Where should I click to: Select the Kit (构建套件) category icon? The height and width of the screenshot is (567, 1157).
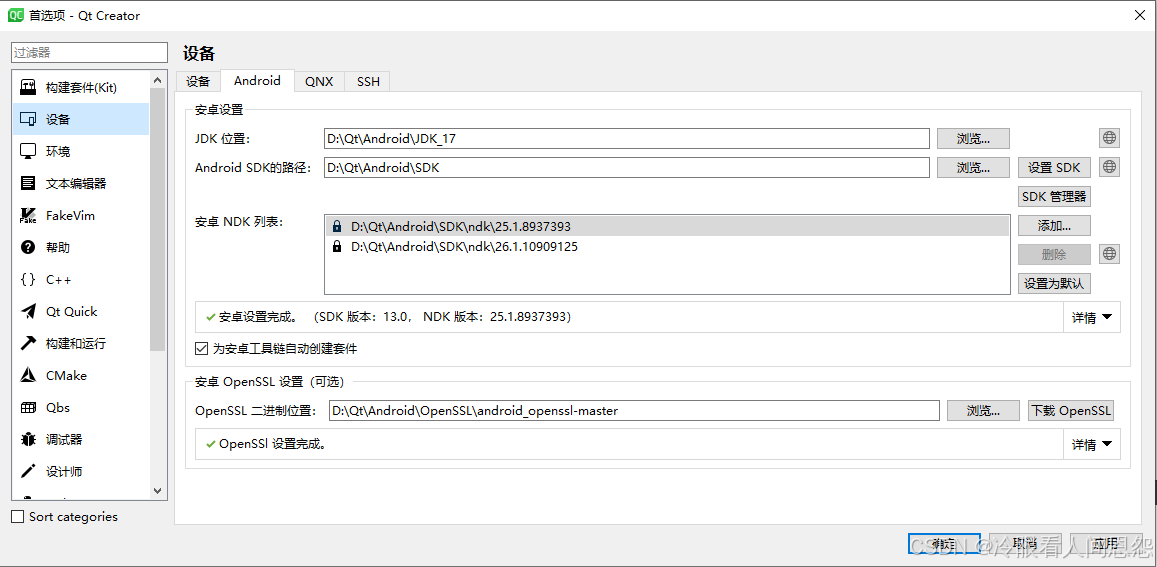tap(28, 87)
